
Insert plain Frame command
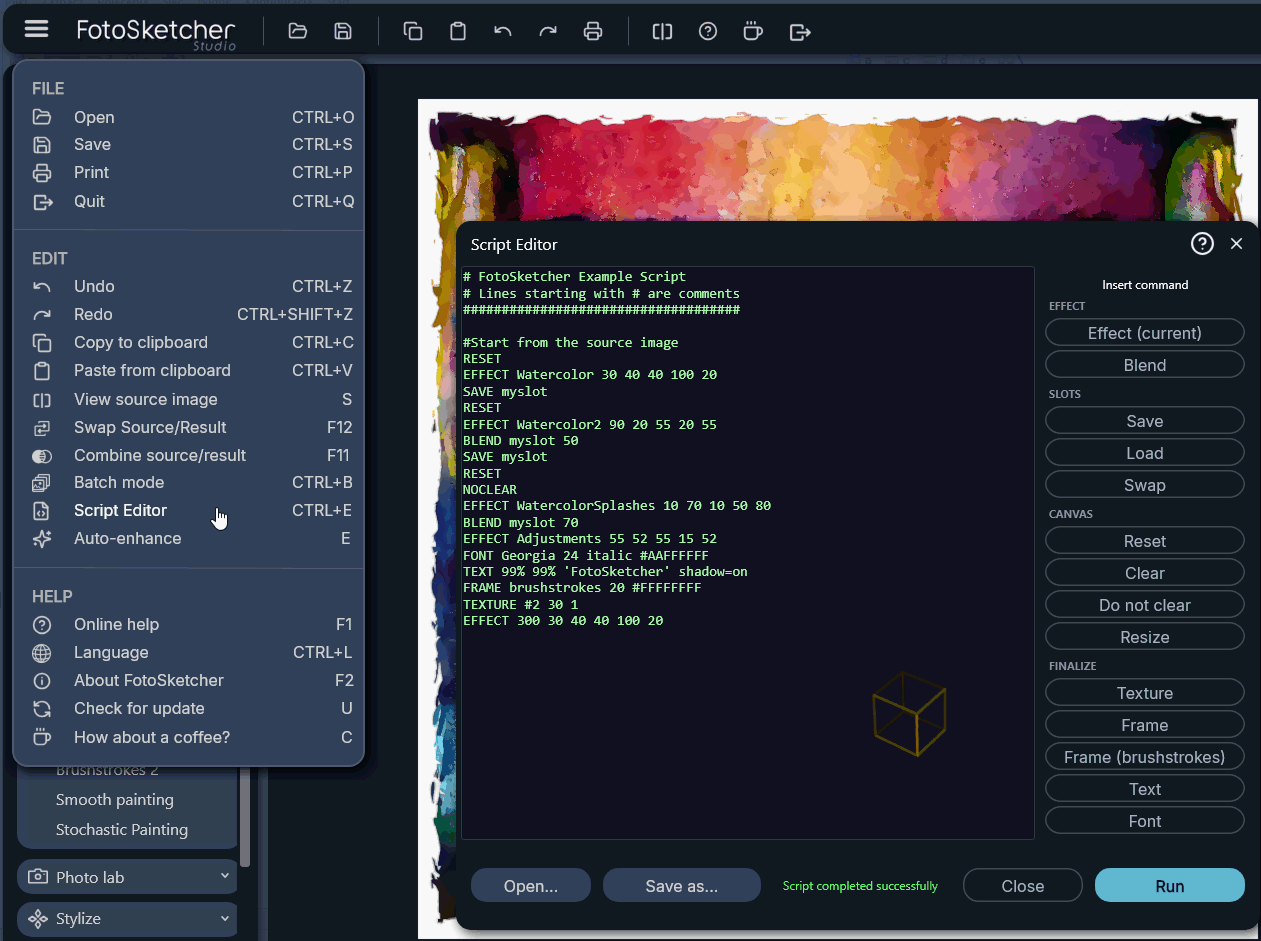point(1144,725)
